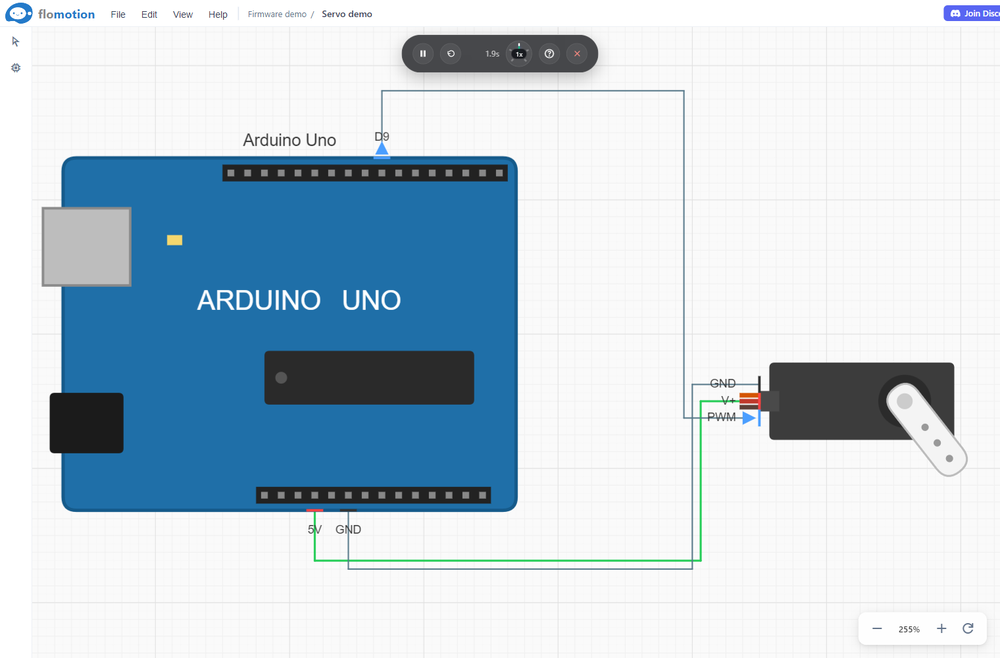Open the settings gear in sidebar
Viewport: 1000px width, 658px height.
click(16, 68)
